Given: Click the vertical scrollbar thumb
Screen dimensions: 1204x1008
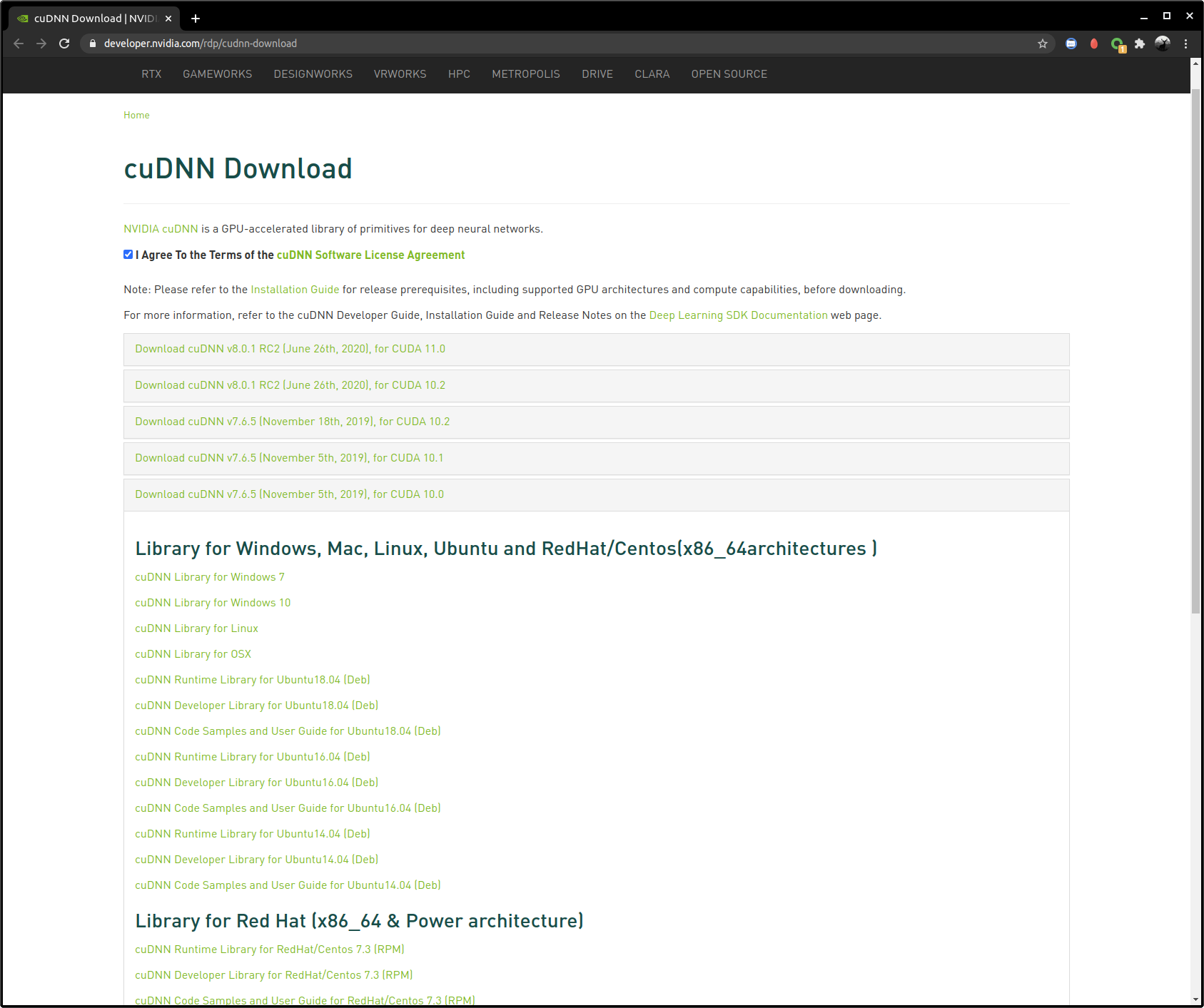Looking at the screenshot, I should [x=1195, y=352].
